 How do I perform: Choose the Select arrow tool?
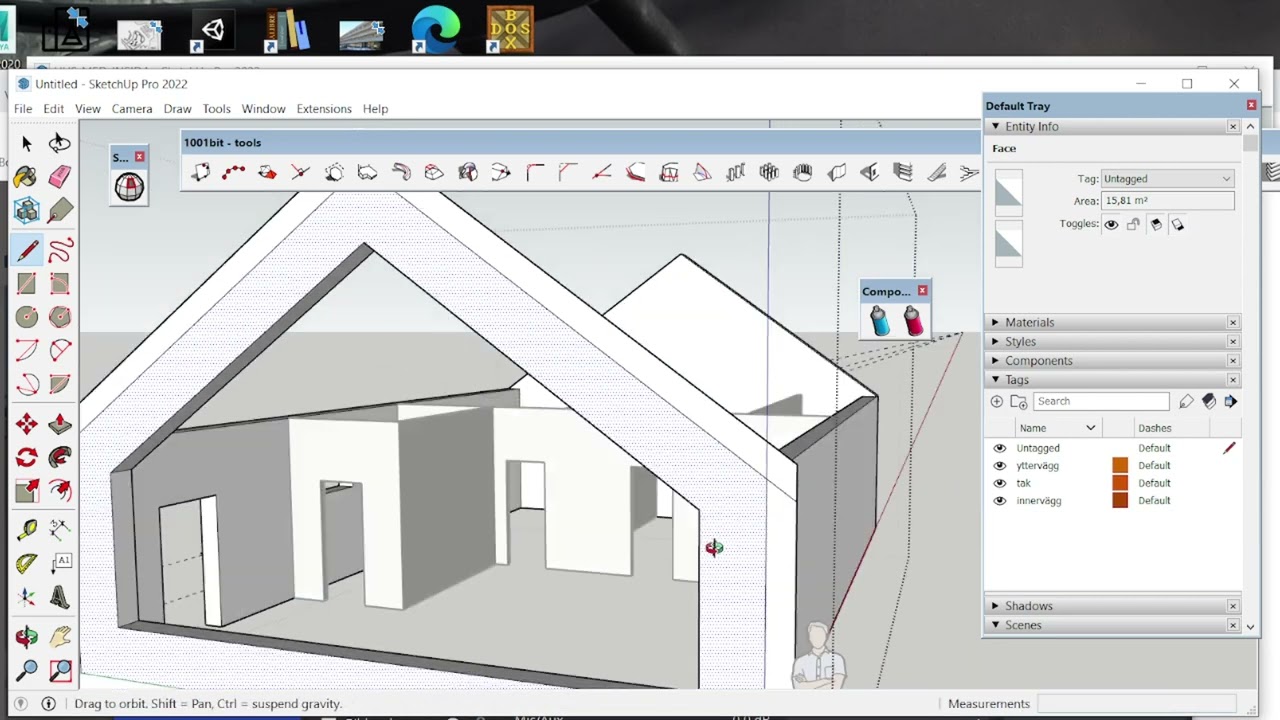pos(27,144)
